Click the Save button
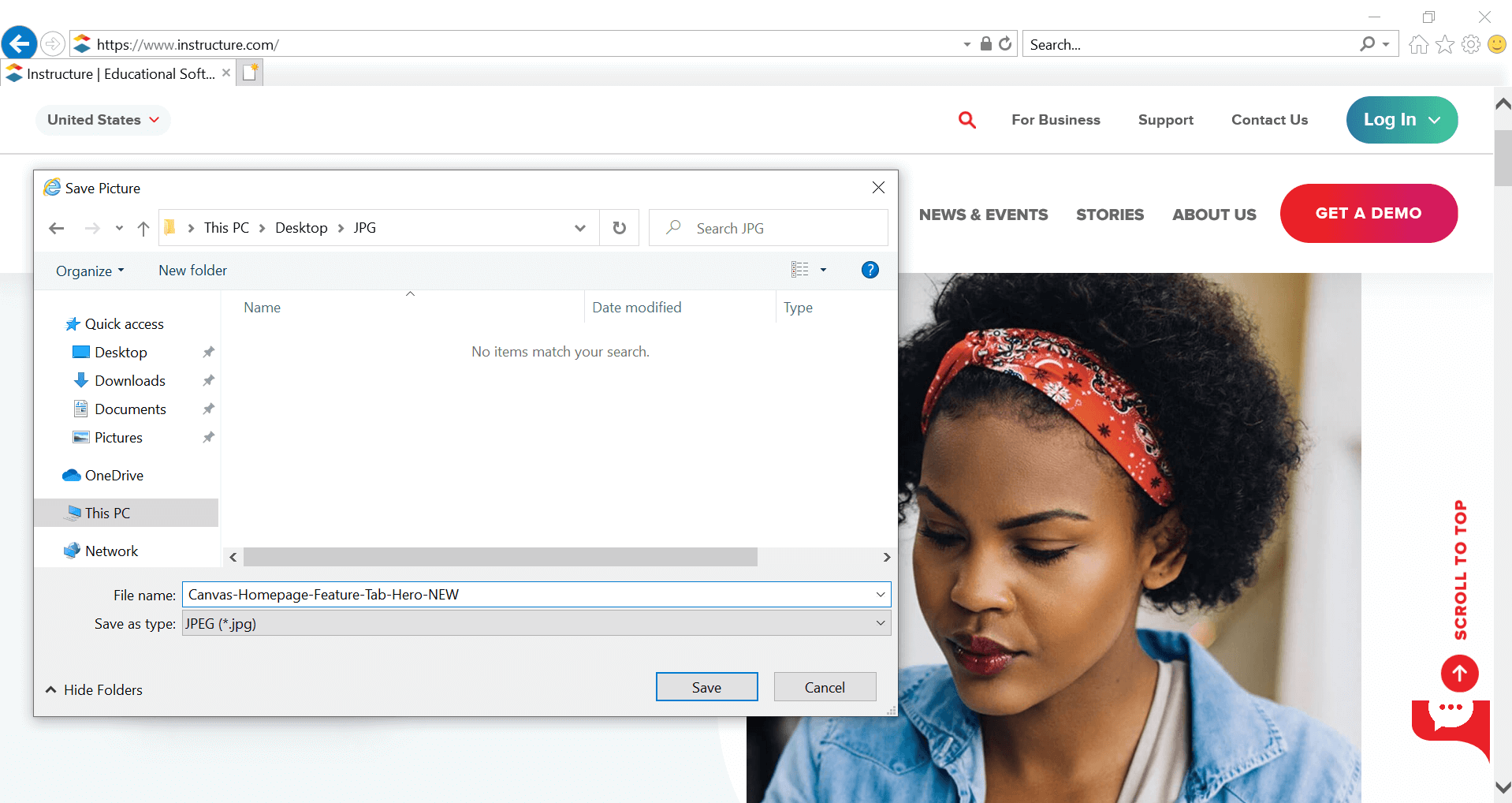1512x803 pixels. point(706,687)
